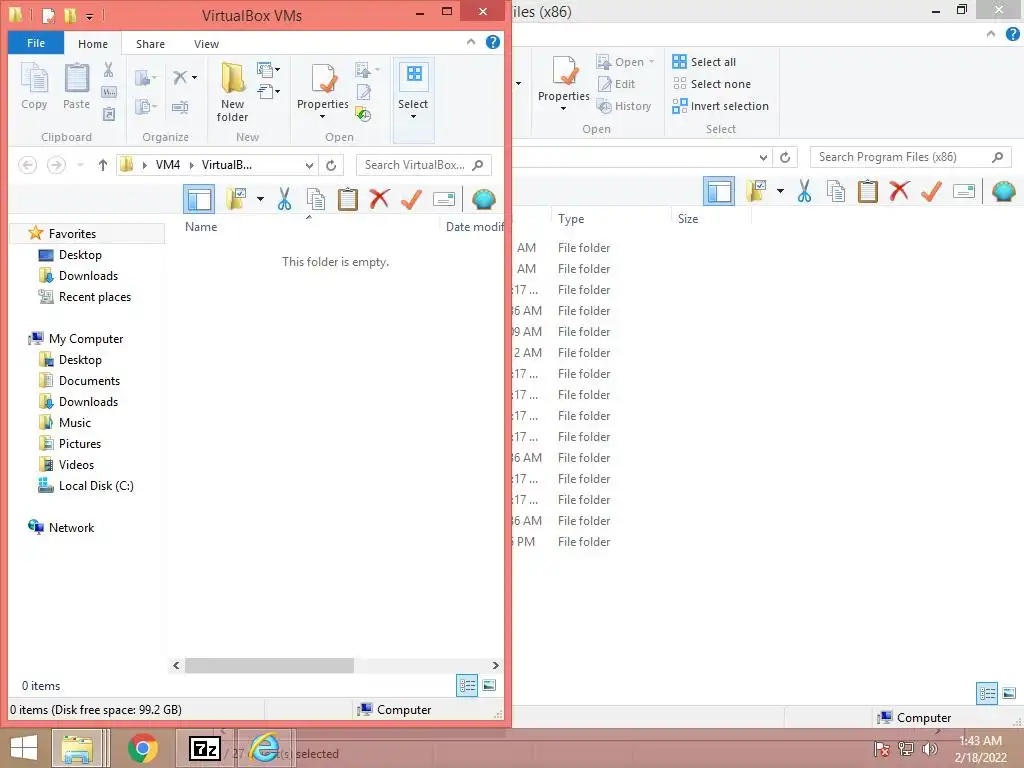Click the seashell settings icon in Program Files toolbar
This screenshot has width=1024, height=768.
click(1004, 191)
